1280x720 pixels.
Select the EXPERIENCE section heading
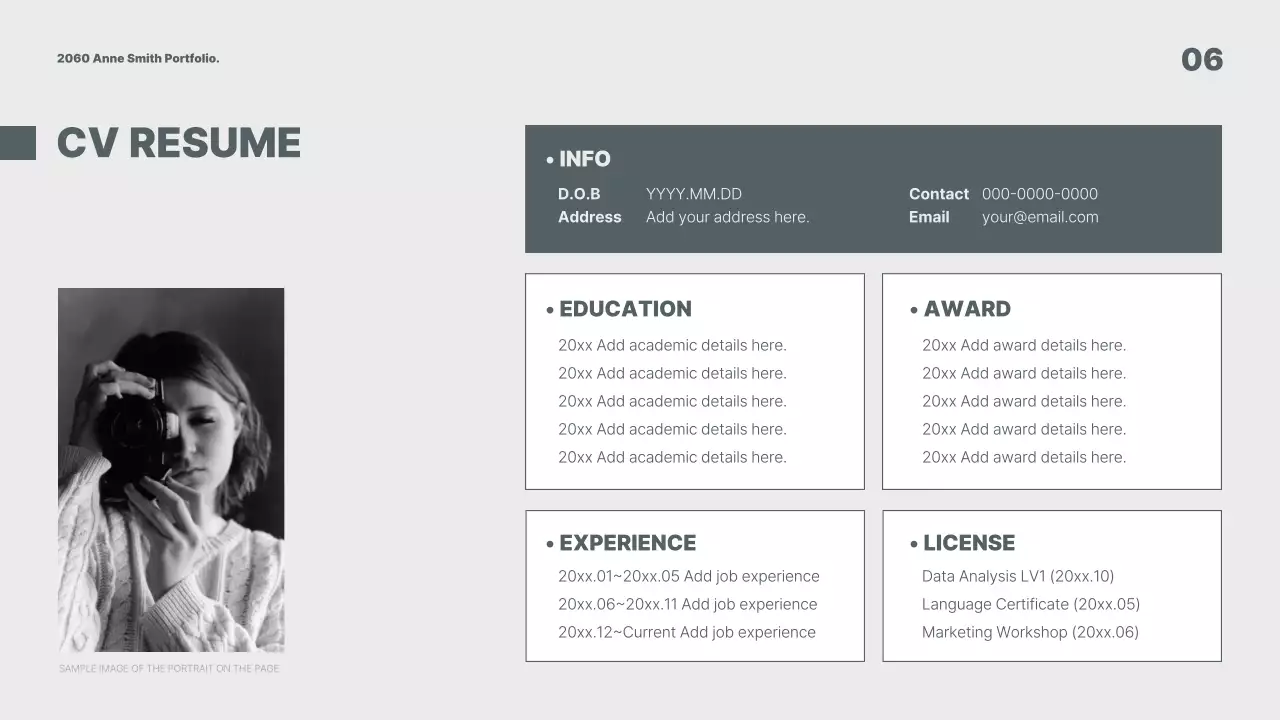pos(627,543)
